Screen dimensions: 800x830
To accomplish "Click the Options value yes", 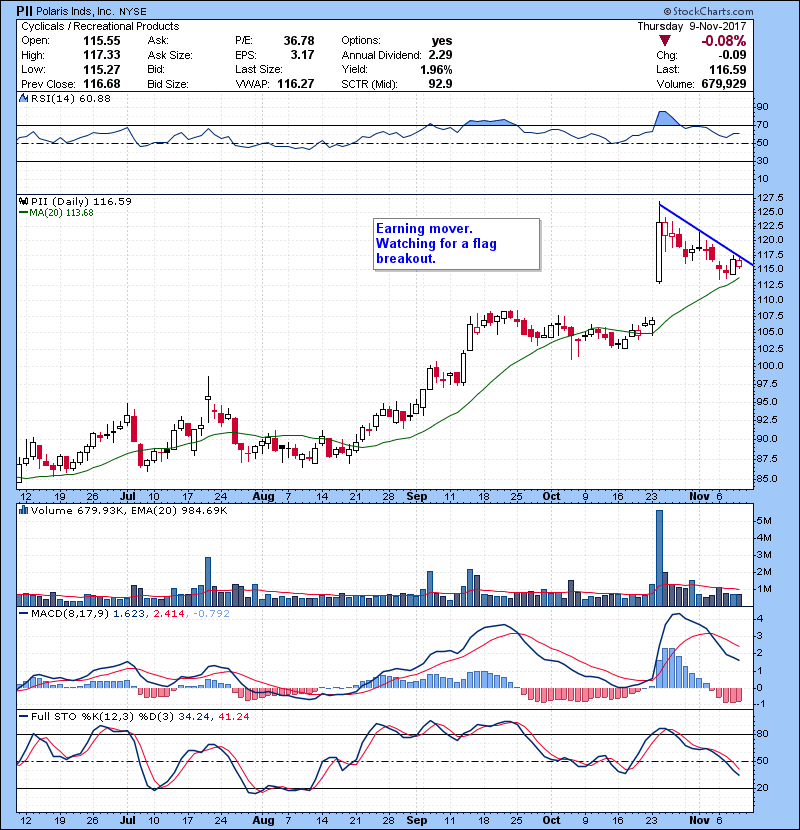I will click(x=442, y=41).
